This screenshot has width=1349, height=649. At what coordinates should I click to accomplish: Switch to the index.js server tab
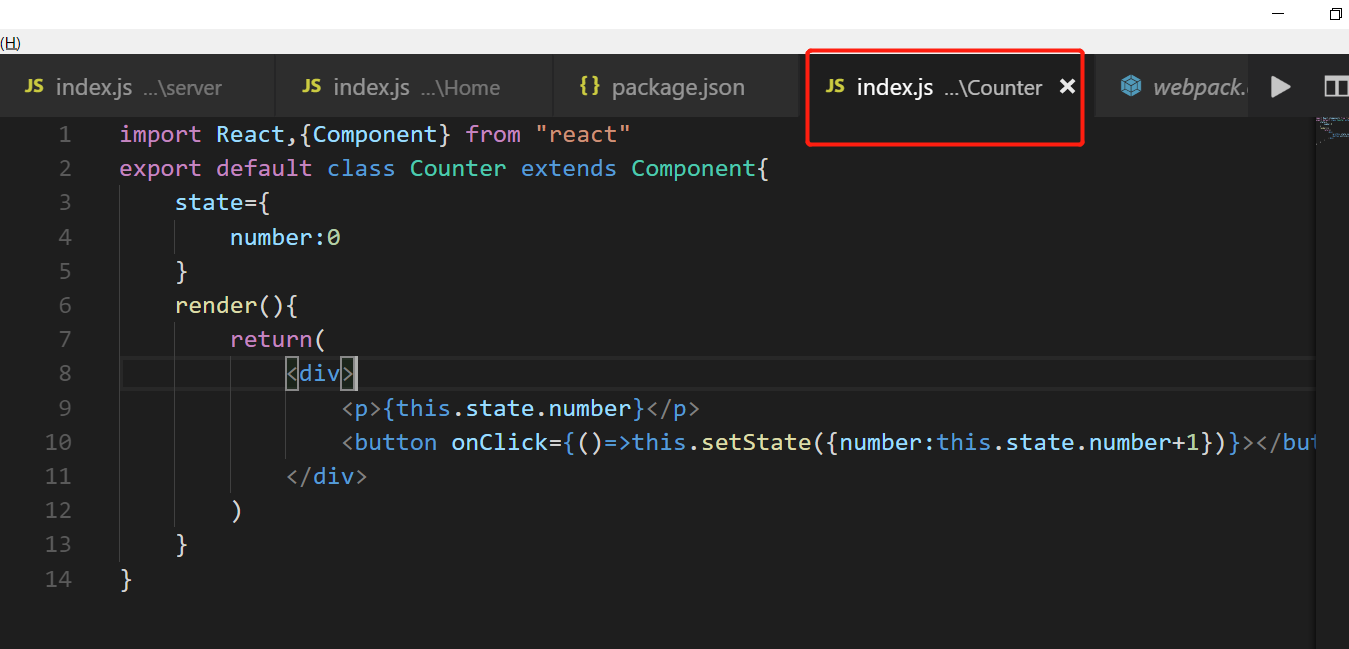click(137, 87)
